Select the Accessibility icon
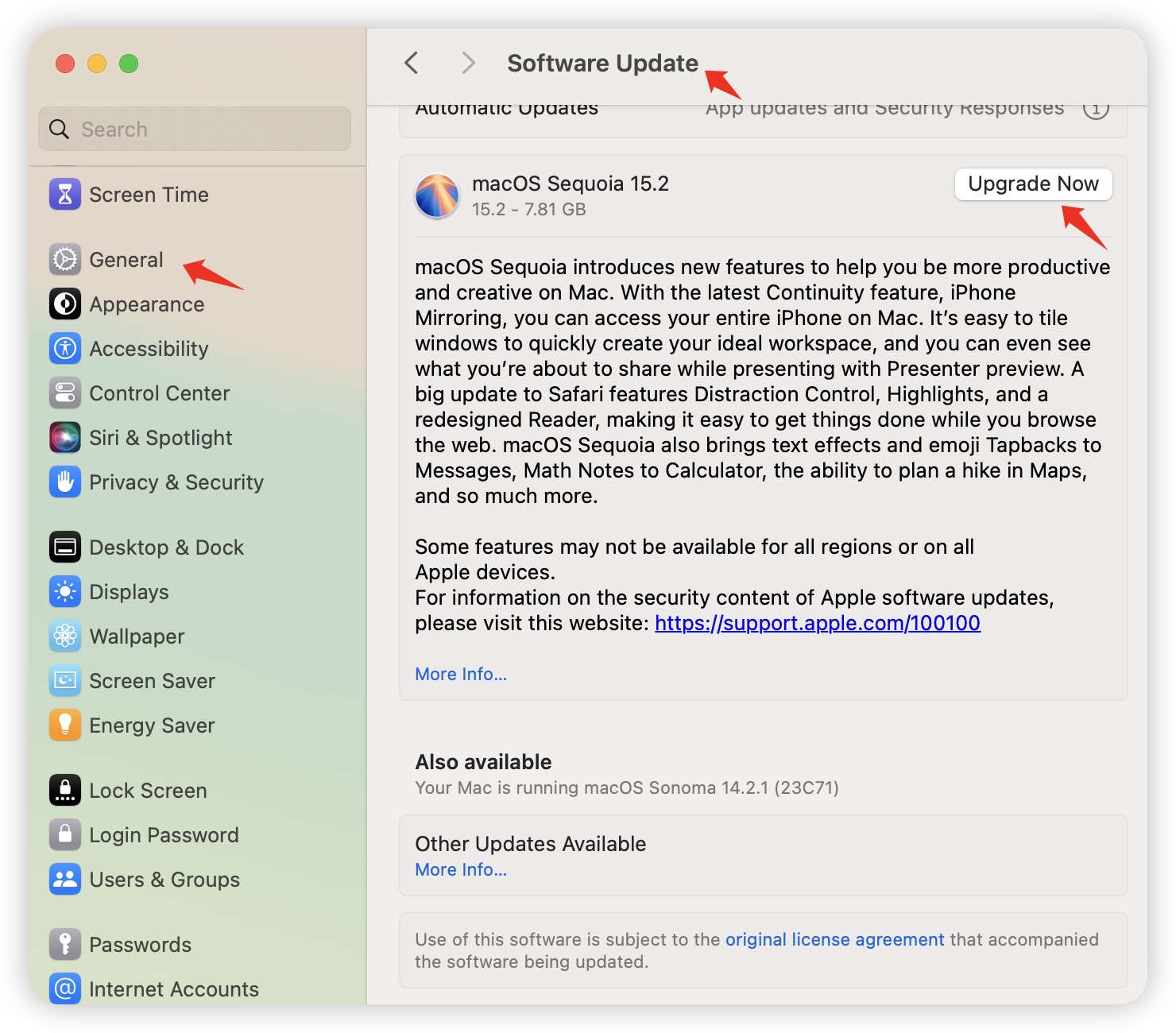The image size is (1176, 1033). pyautogui.click(x=65, y=349)
